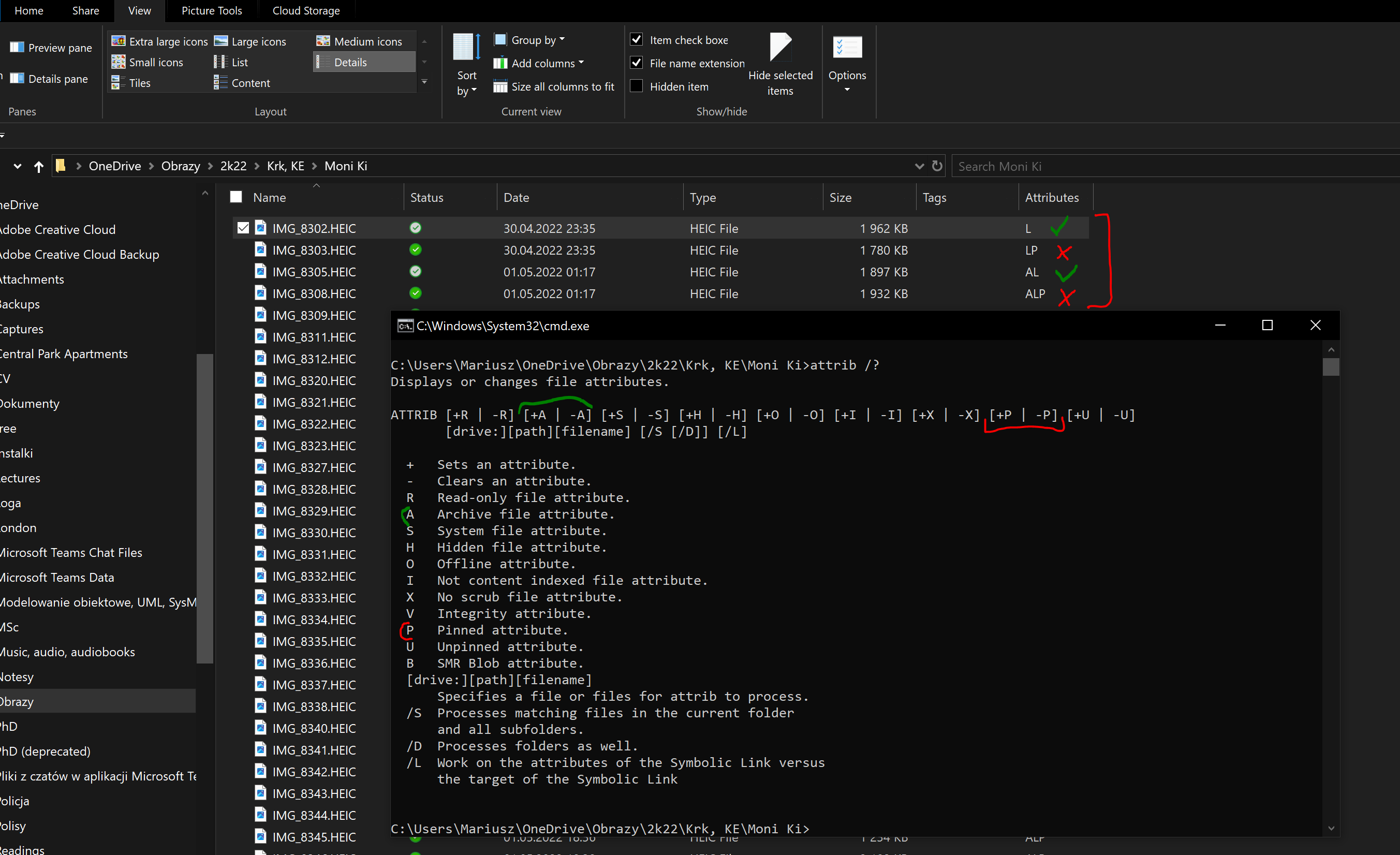Open folder Options
Image resolution: width=1400 pixels, height=855 pixels.
[847, 65]
